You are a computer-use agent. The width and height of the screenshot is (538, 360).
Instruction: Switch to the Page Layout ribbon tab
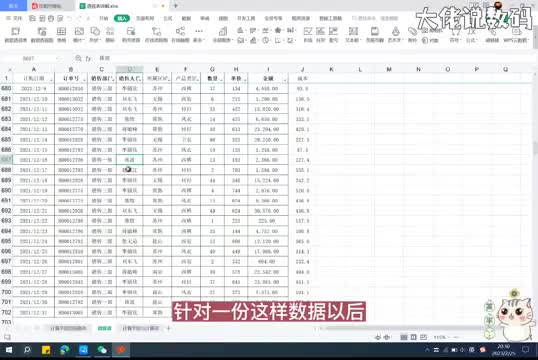(x=145, y=18)
